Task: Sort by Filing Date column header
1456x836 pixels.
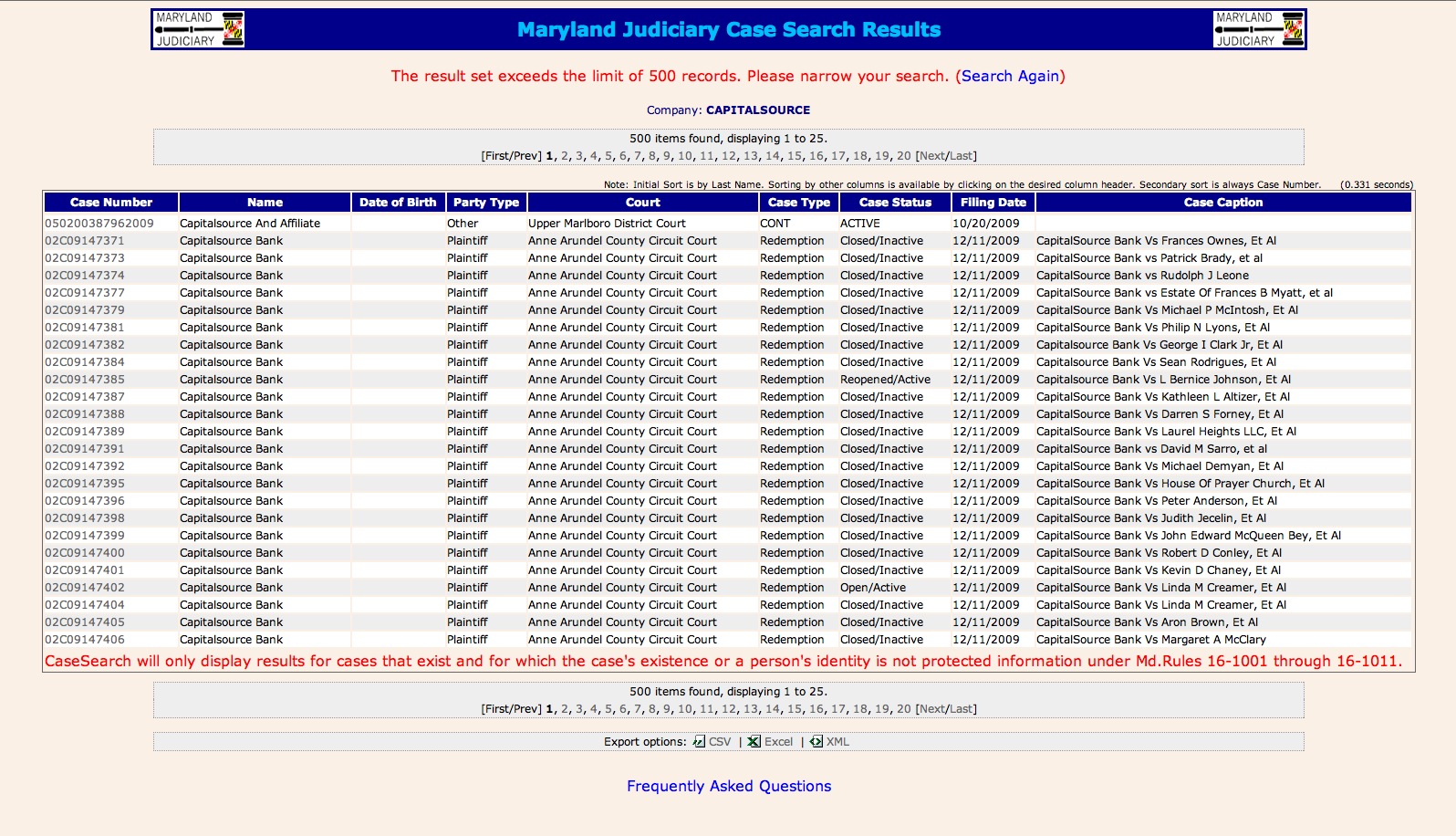Action: tap(993, 203)
